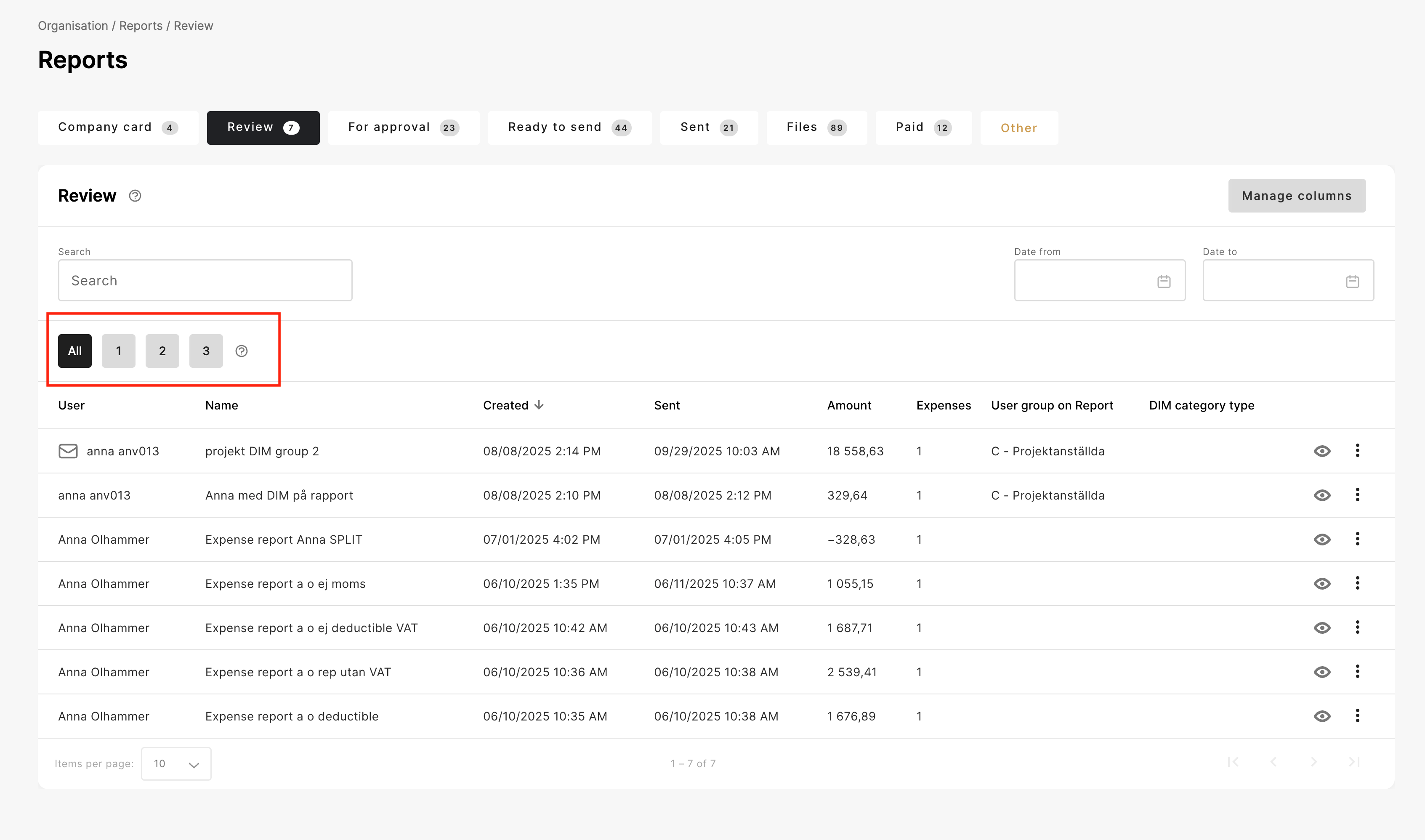Open the Date to calendar picker icon
1425x840 pixels.
(x=1352, y=281)
